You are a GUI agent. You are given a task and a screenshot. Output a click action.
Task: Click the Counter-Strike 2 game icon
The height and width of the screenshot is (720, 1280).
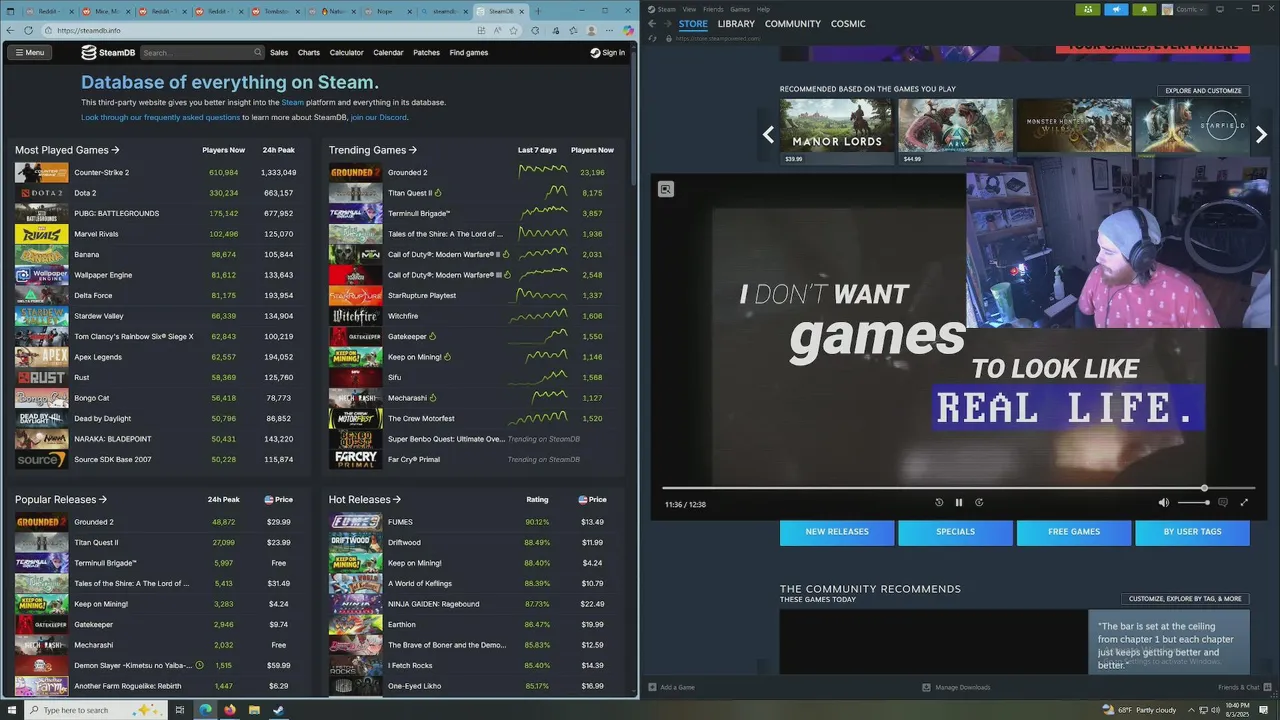coord(41,172)
